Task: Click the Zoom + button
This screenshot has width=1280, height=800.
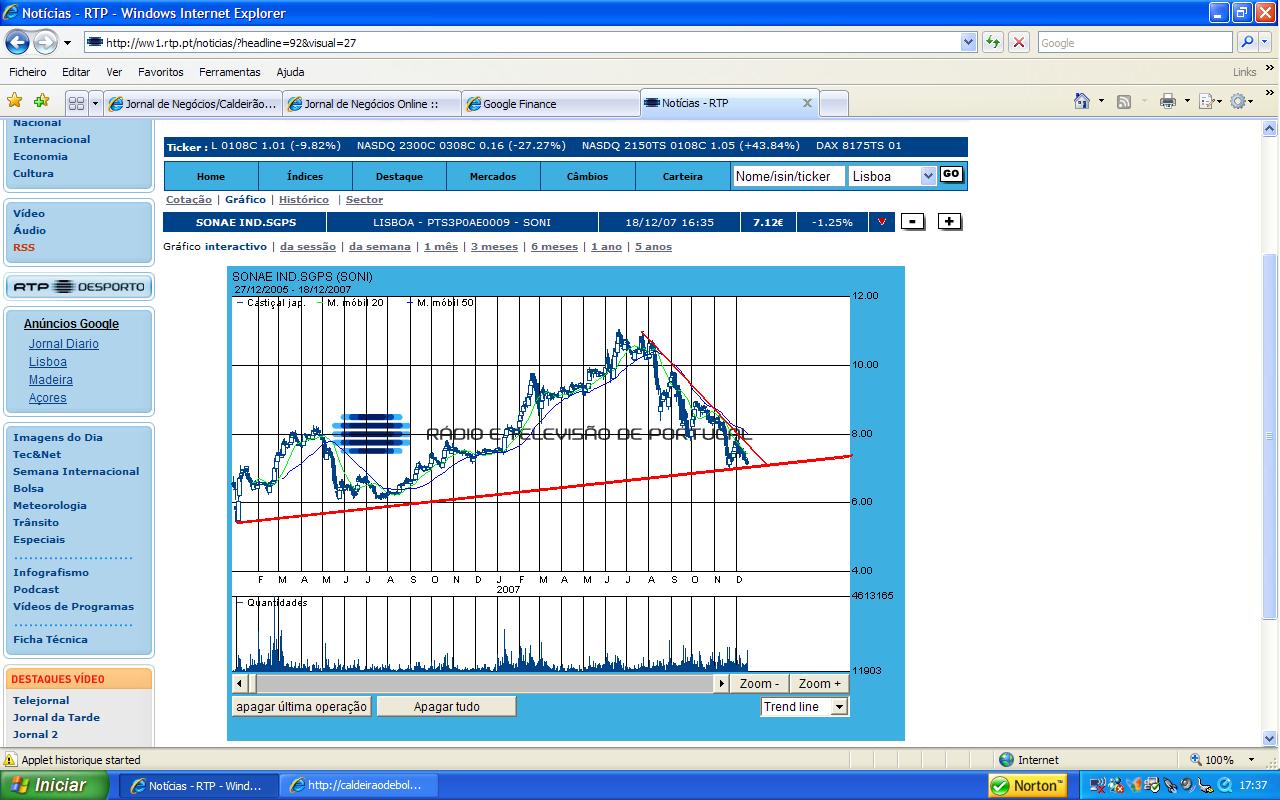Action: (819, 684)
